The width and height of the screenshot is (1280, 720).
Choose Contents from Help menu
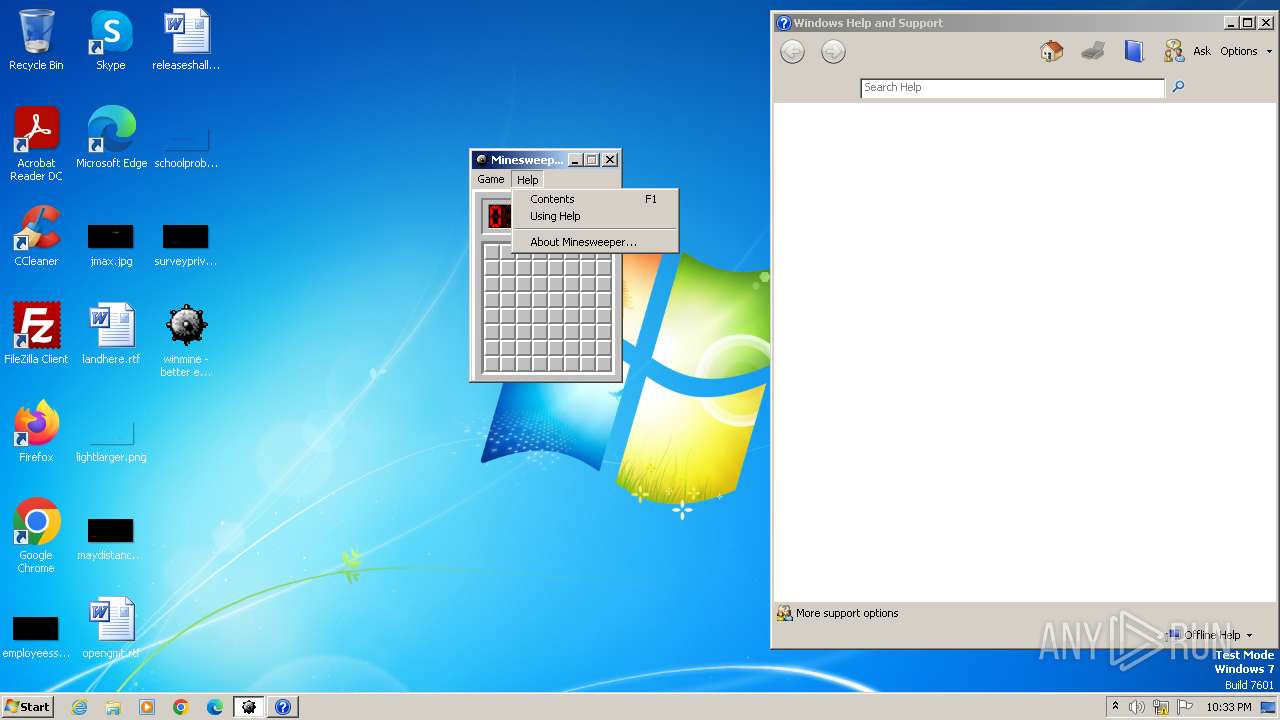pyautogui.click(x=595, y=199)
